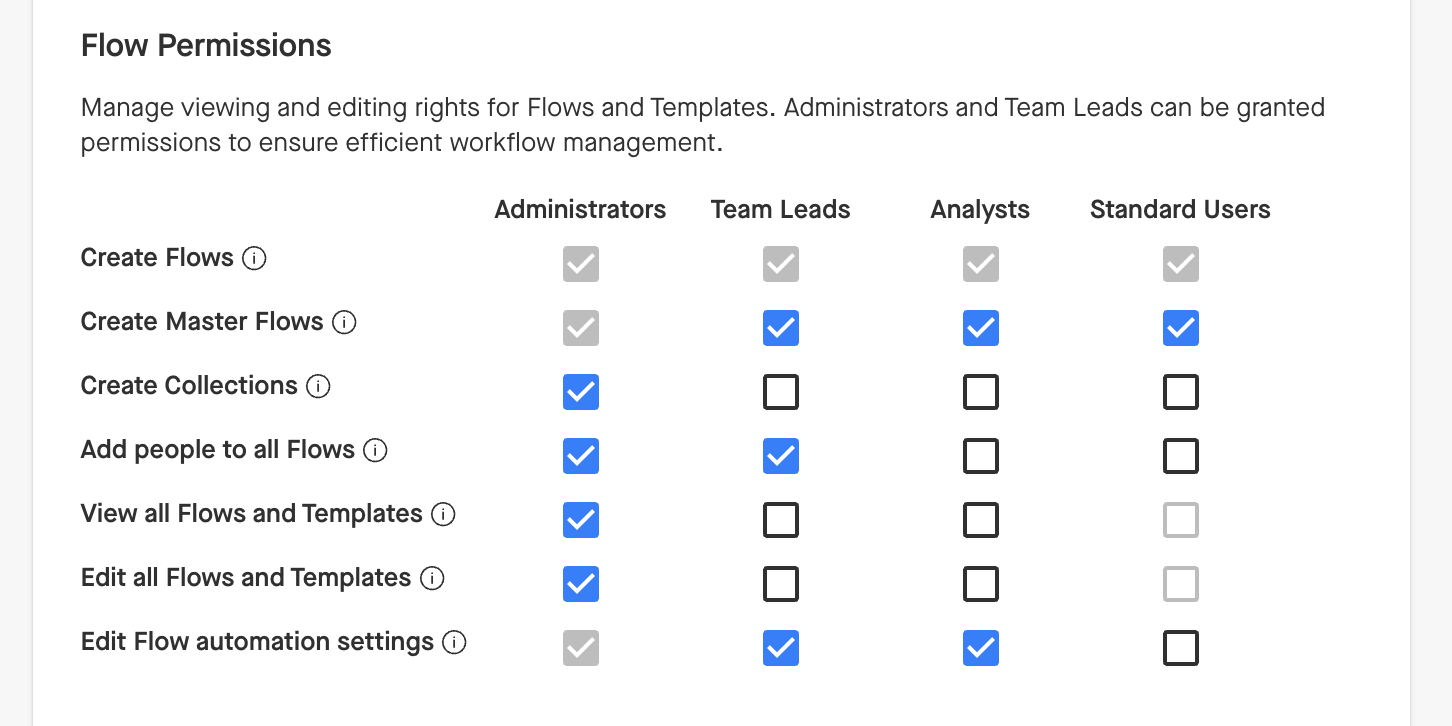Uncheck Create Collections for Administrators
Viewport: 1452px width, 726px height.
point(581,392)
